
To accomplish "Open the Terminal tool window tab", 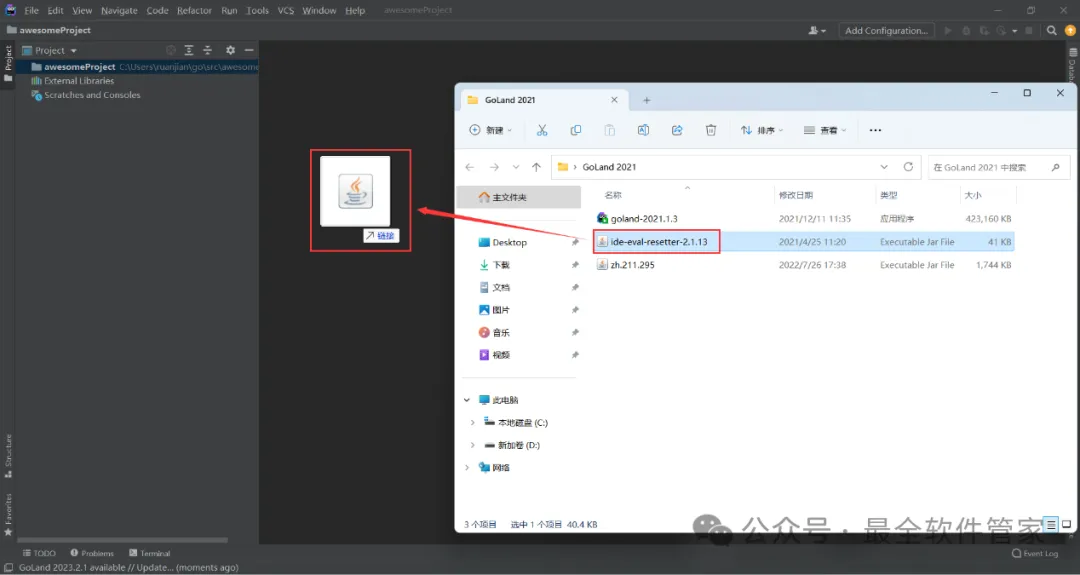I will tap(149, 553).
